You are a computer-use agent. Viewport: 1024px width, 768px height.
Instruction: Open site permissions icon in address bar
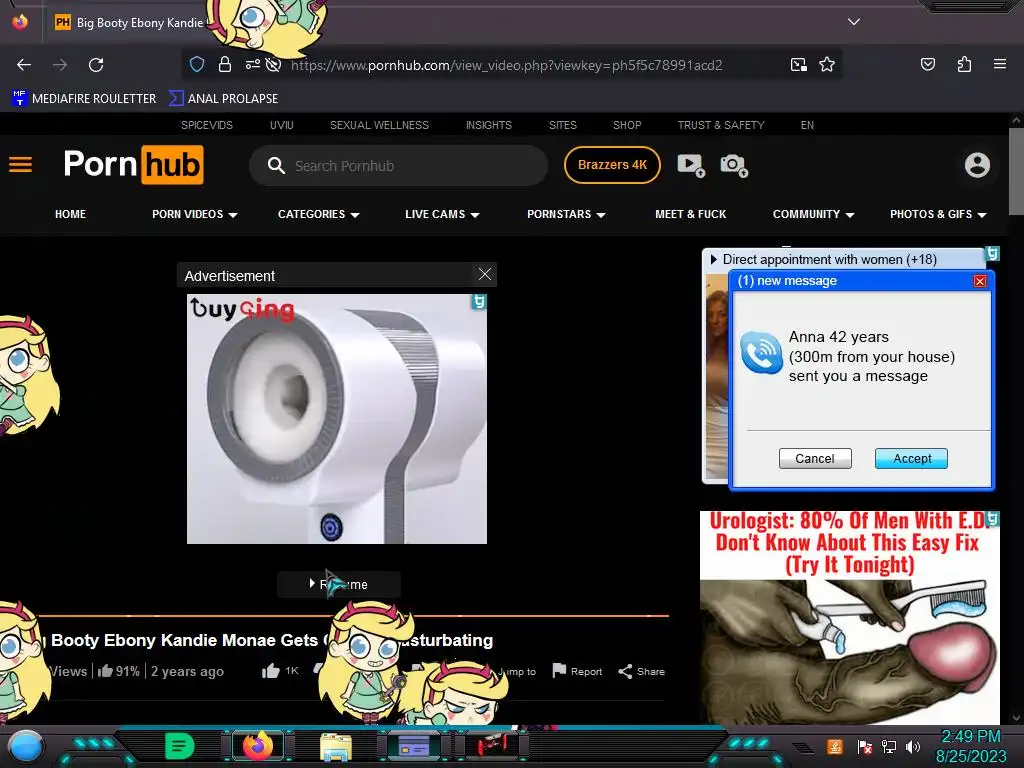252,64
